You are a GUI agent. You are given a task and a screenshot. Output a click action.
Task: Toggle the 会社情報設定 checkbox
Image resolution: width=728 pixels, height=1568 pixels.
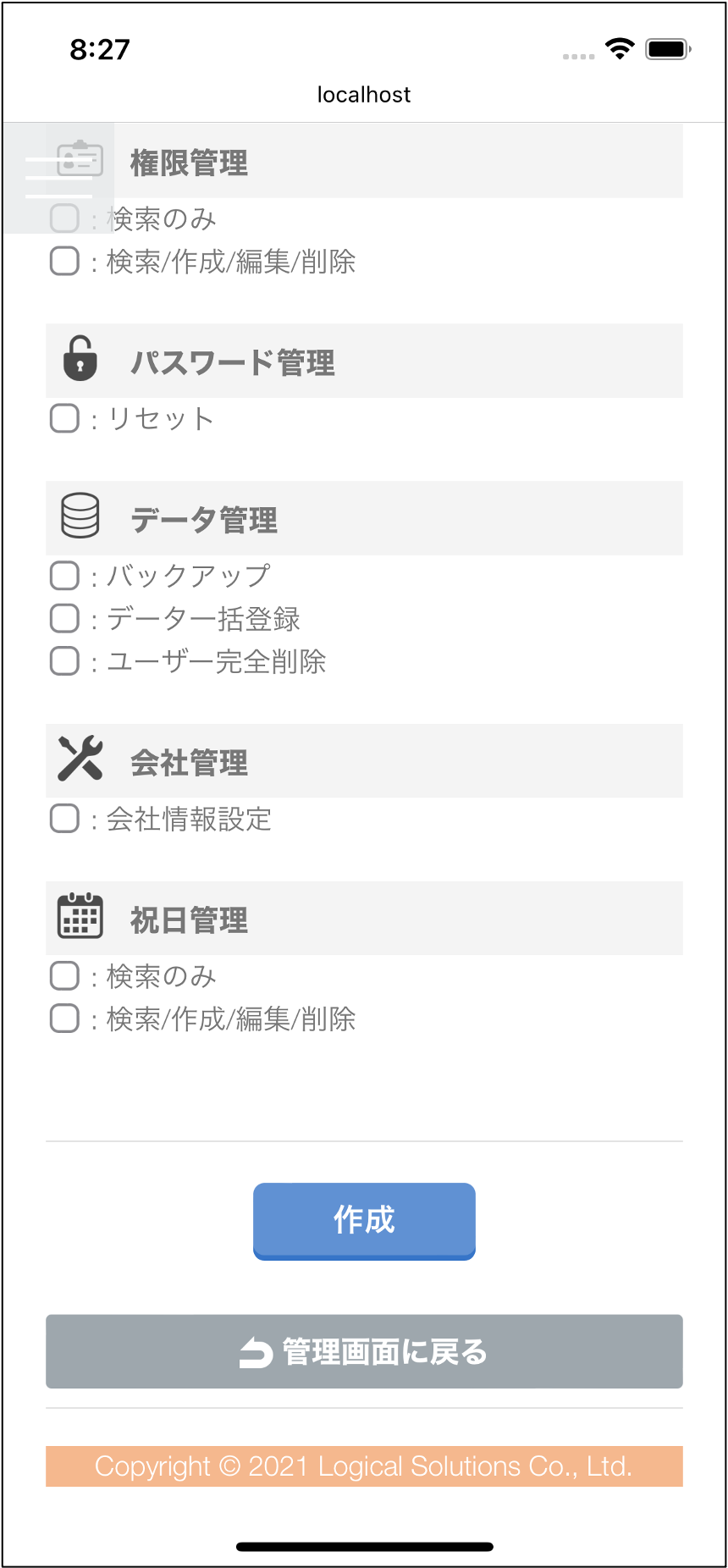coord(65,819)
